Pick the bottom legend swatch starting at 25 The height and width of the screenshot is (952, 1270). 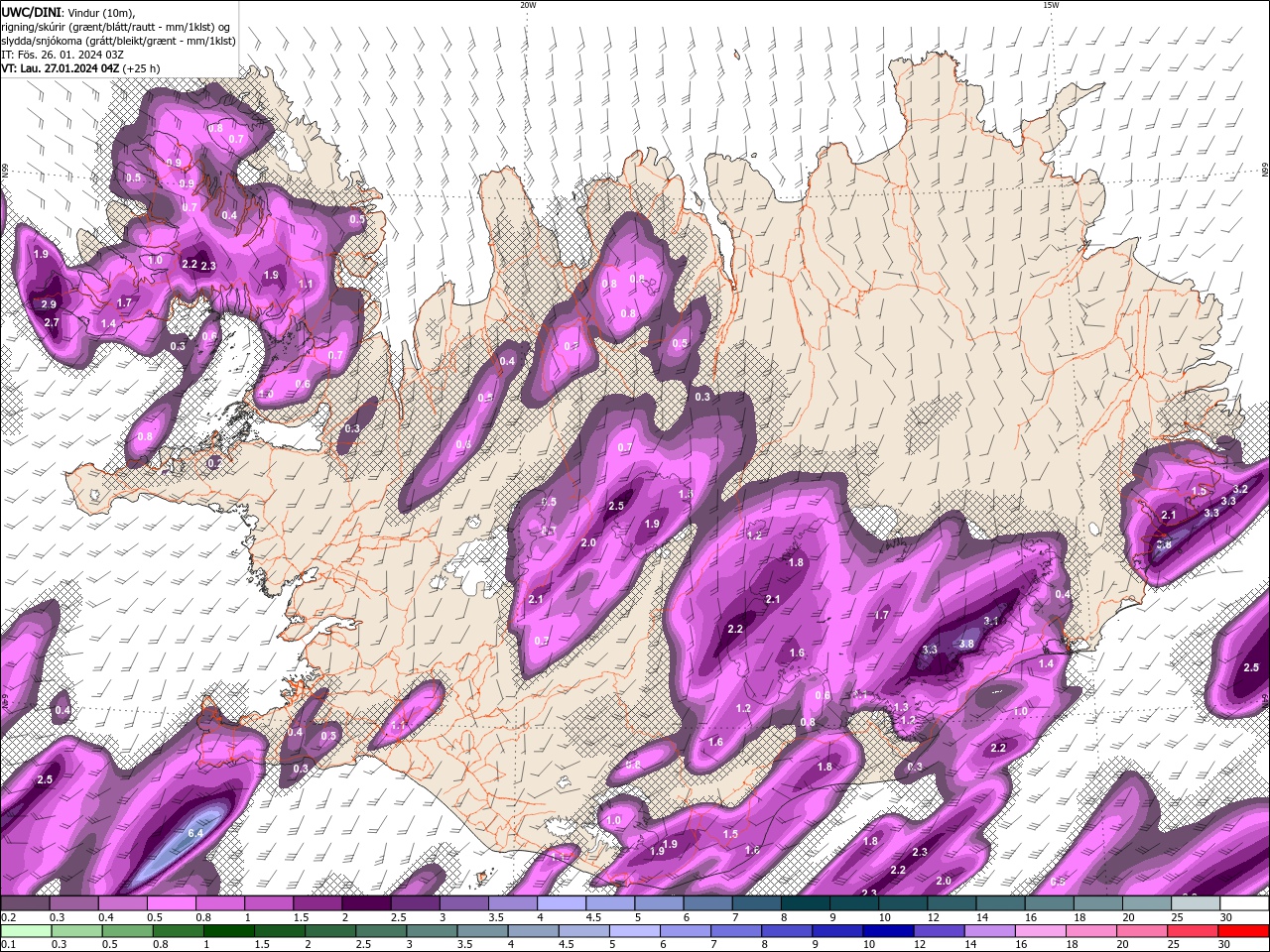coord(1193,931)
